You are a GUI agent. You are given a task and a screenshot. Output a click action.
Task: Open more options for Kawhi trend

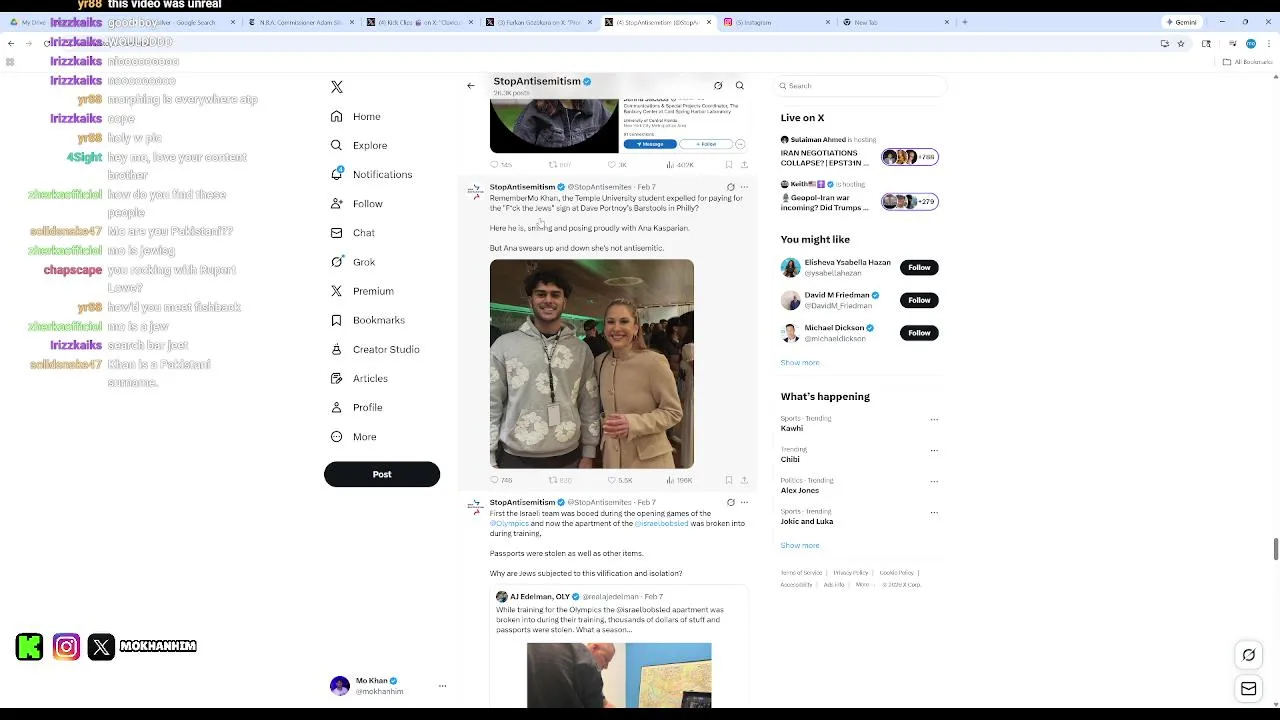[x=934, y=419]
